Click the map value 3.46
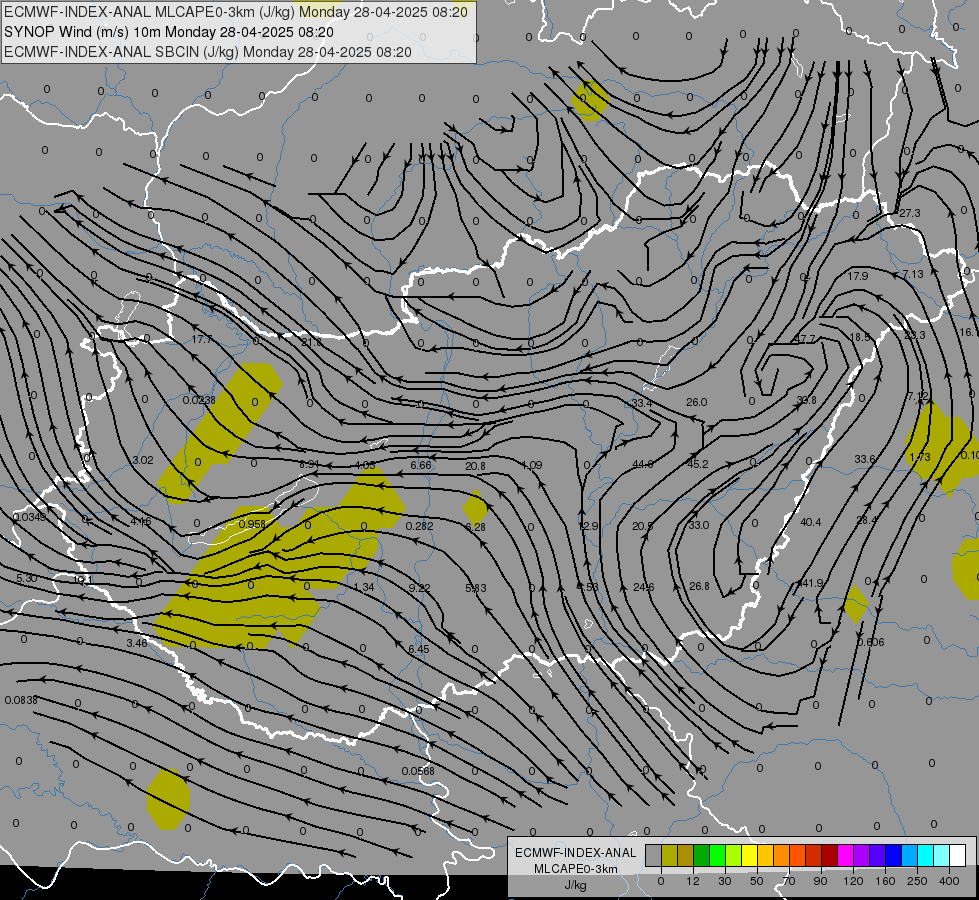Image resolution: width=979 pixels, height=900 pixels. (x=137, y=643)
